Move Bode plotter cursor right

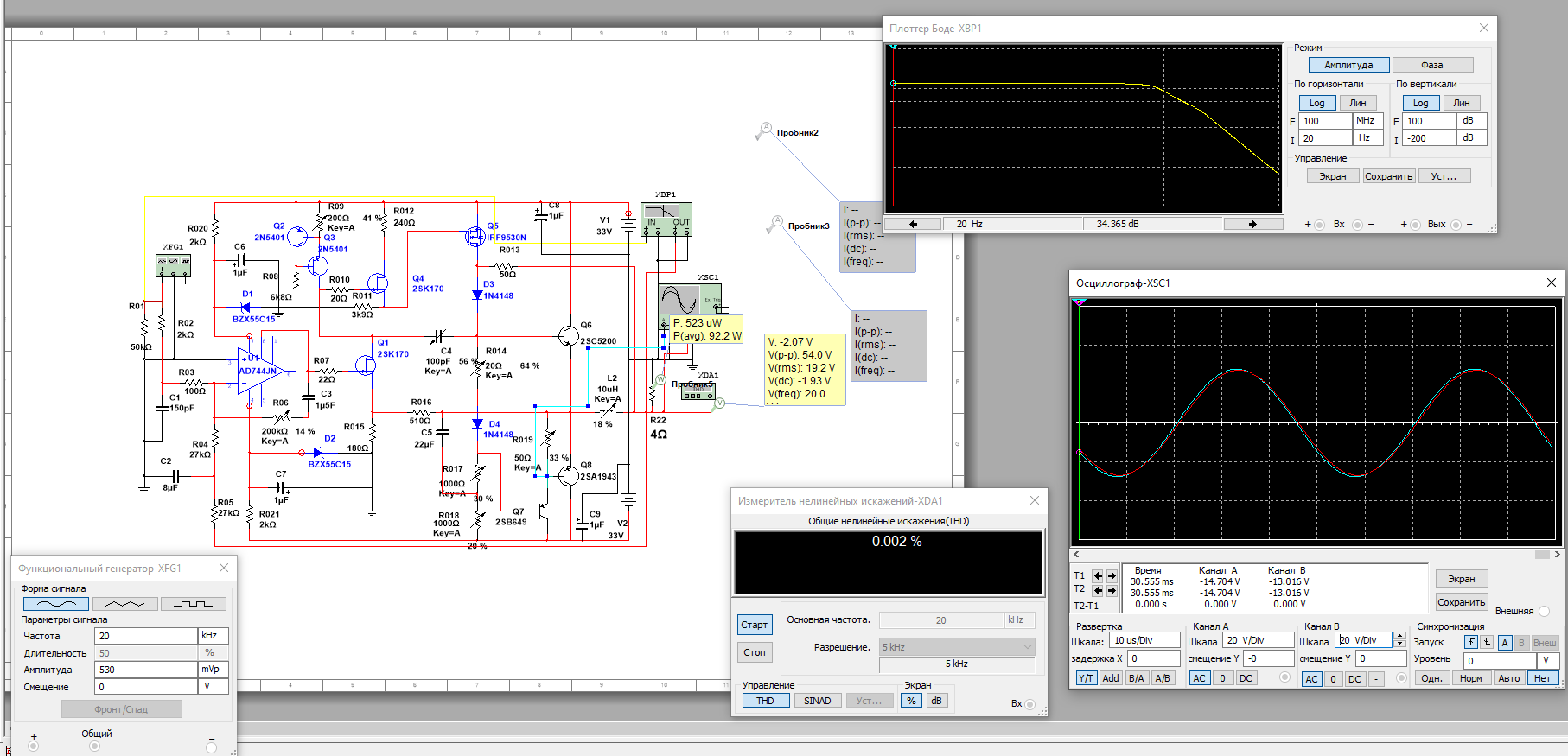(x=1252, y=224)
